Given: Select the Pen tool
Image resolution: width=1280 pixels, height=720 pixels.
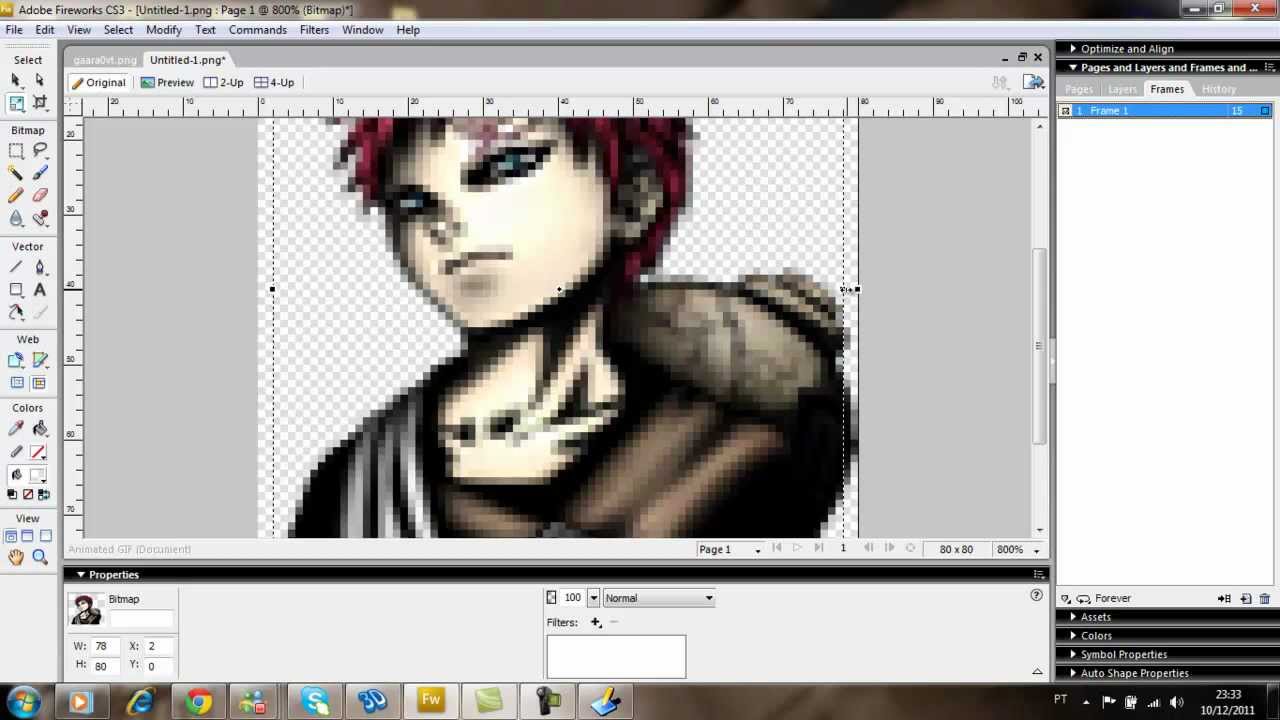Looking at the screenshot, I should (40, 267).
